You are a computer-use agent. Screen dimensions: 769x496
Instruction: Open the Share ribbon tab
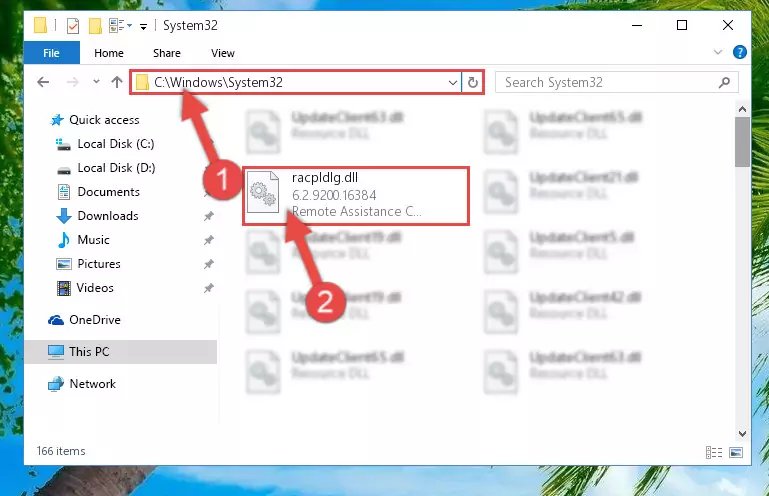(167, 53)
